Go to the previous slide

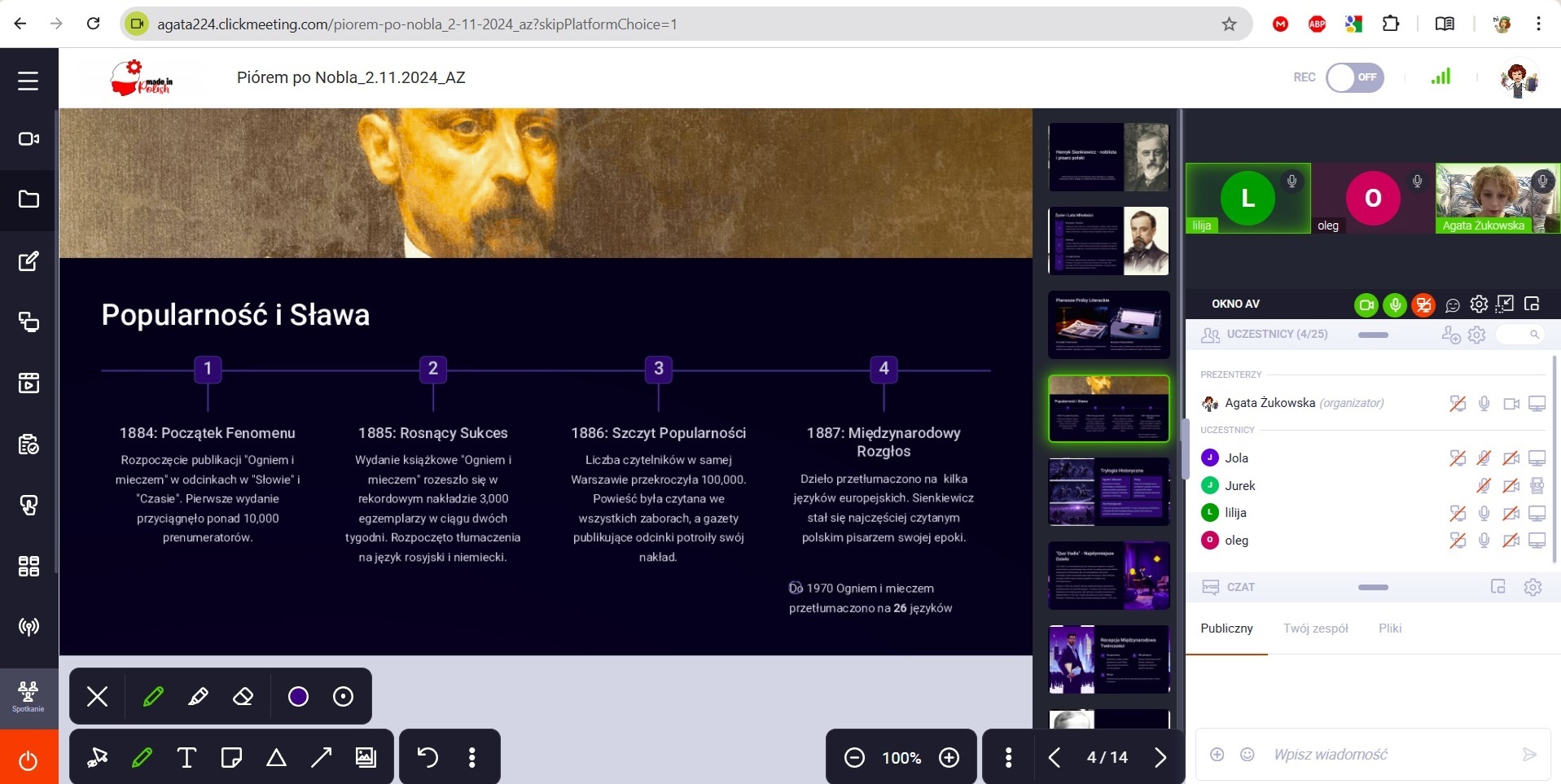(x=1055, y=758)
